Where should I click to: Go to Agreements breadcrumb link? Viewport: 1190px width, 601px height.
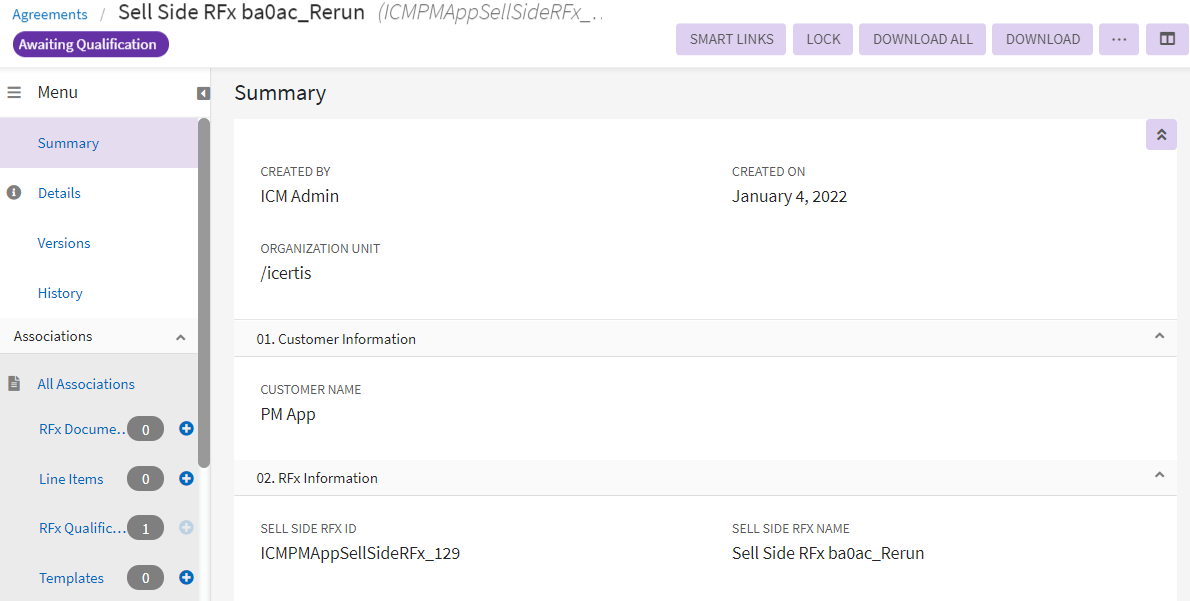pos(50,14)
